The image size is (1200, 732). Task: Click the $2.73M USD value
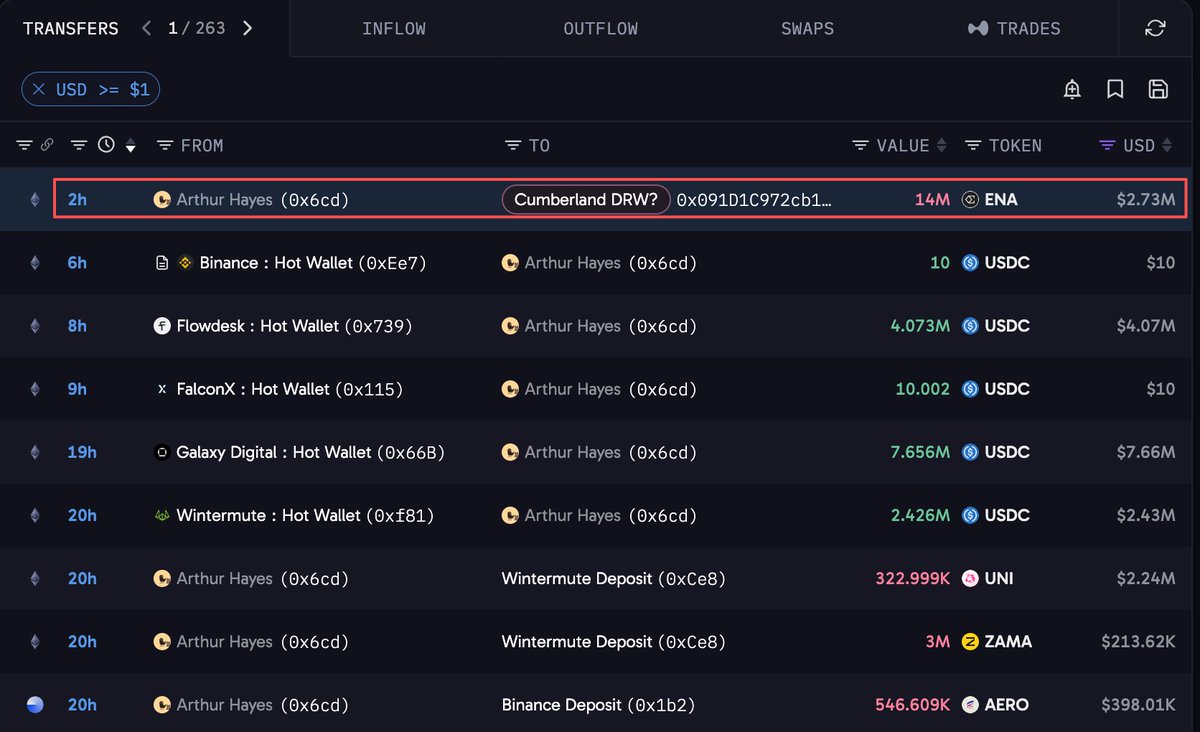coord(1145,200)
